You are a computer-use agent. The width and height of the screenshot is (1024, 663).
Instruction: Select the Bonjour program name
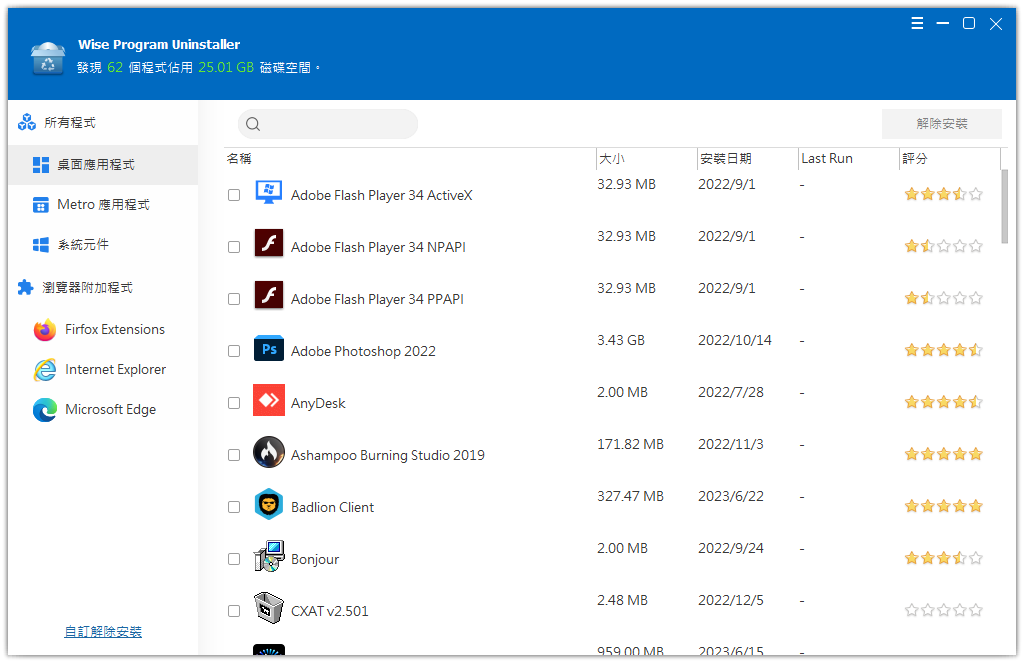pos(315,559)
